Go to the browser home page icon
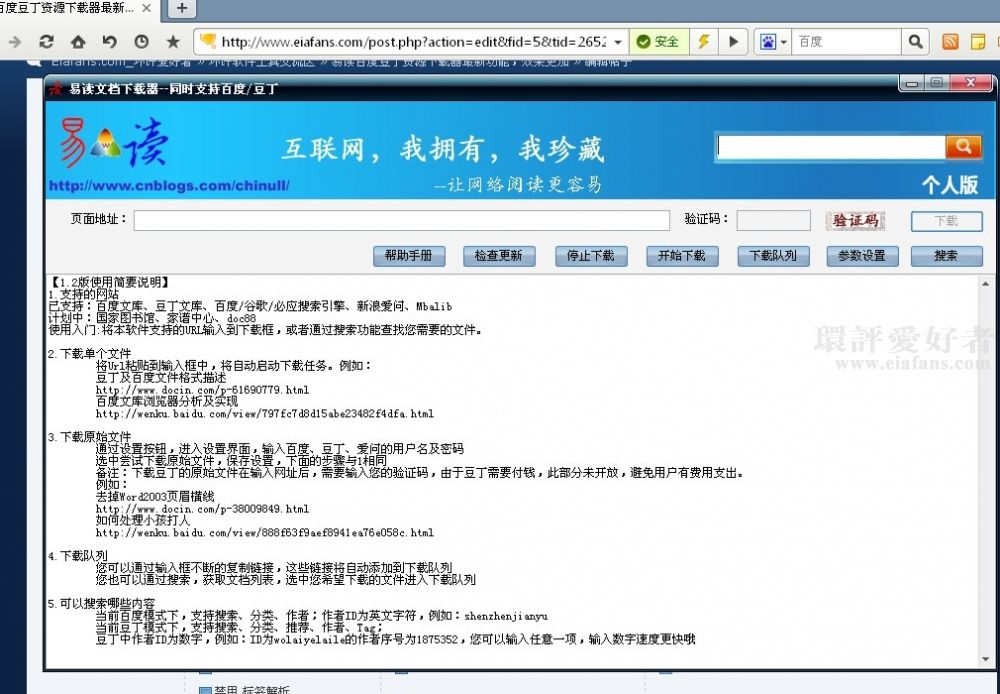1000x694 pixels. point(78,42)
